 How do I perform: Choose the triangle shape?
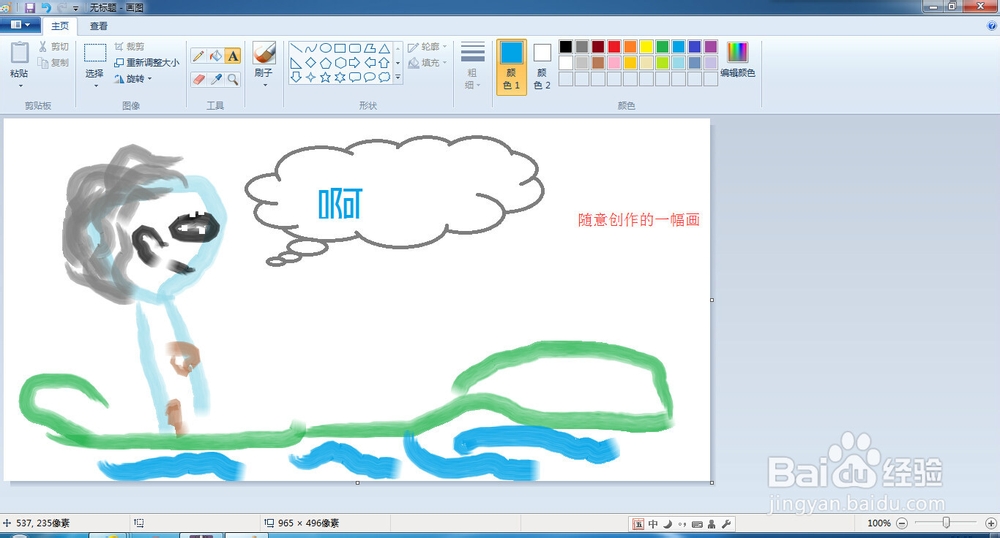[384, 48]
